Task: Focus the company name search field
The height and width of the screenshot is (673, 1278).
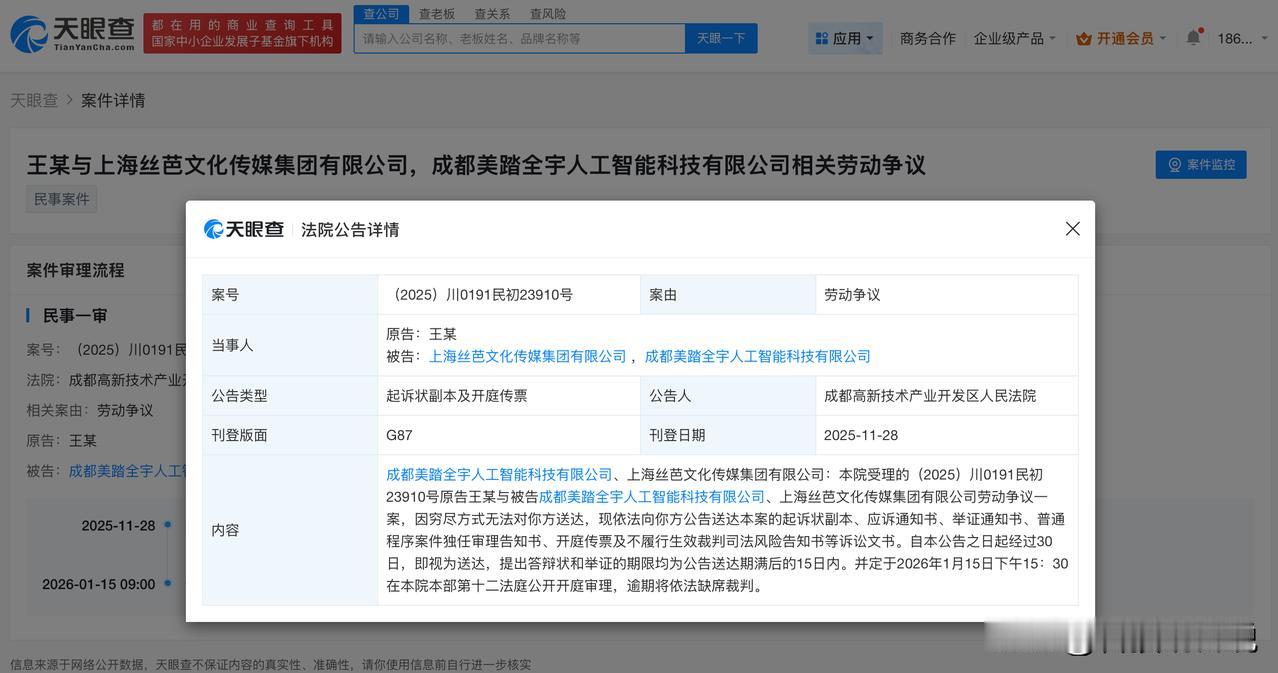Action: (x=519, y=38)
